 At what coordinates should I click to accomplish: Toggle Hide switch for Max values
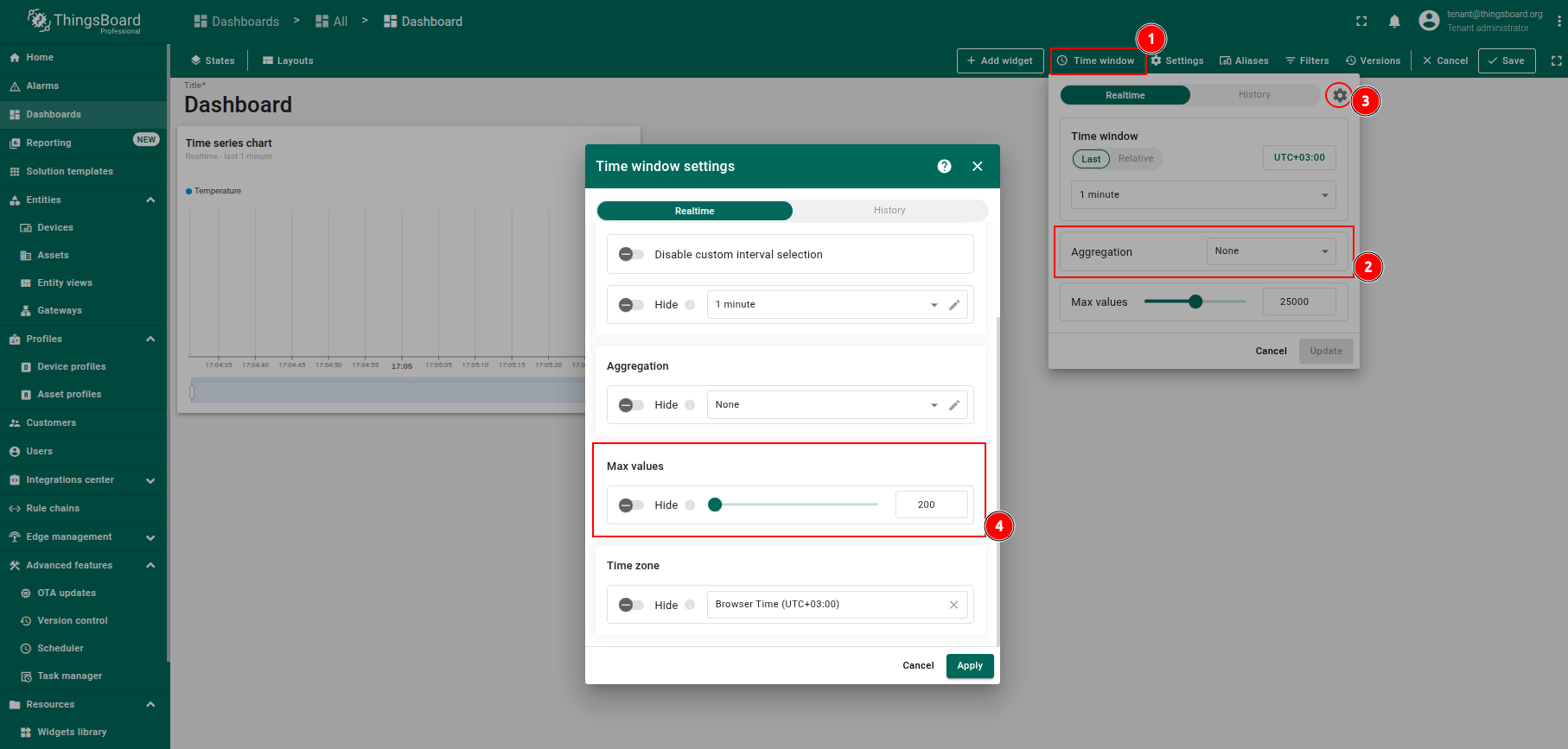coord(631,505)
